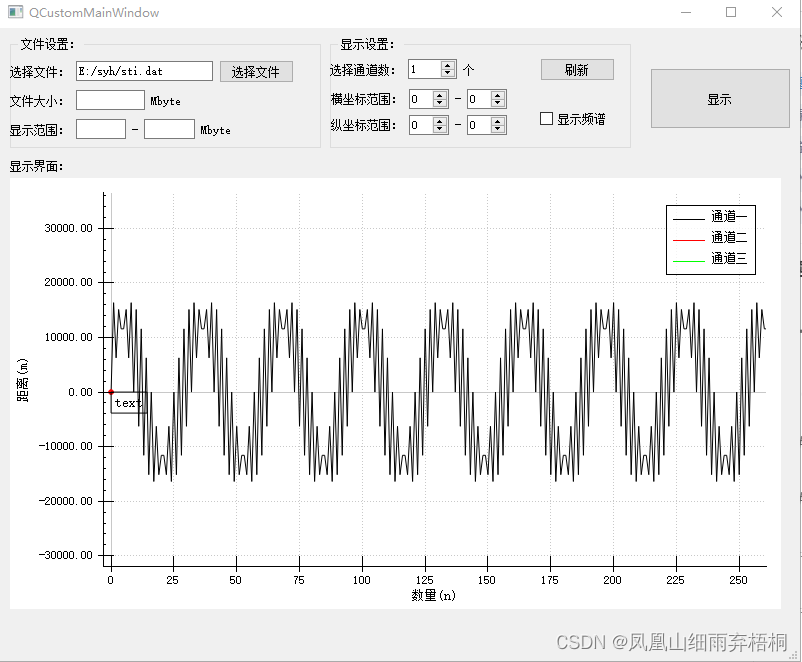The height and width of the screenshot is (662, 802).
Task: Click the first 显示范围 input box
Action: (100, 129)
